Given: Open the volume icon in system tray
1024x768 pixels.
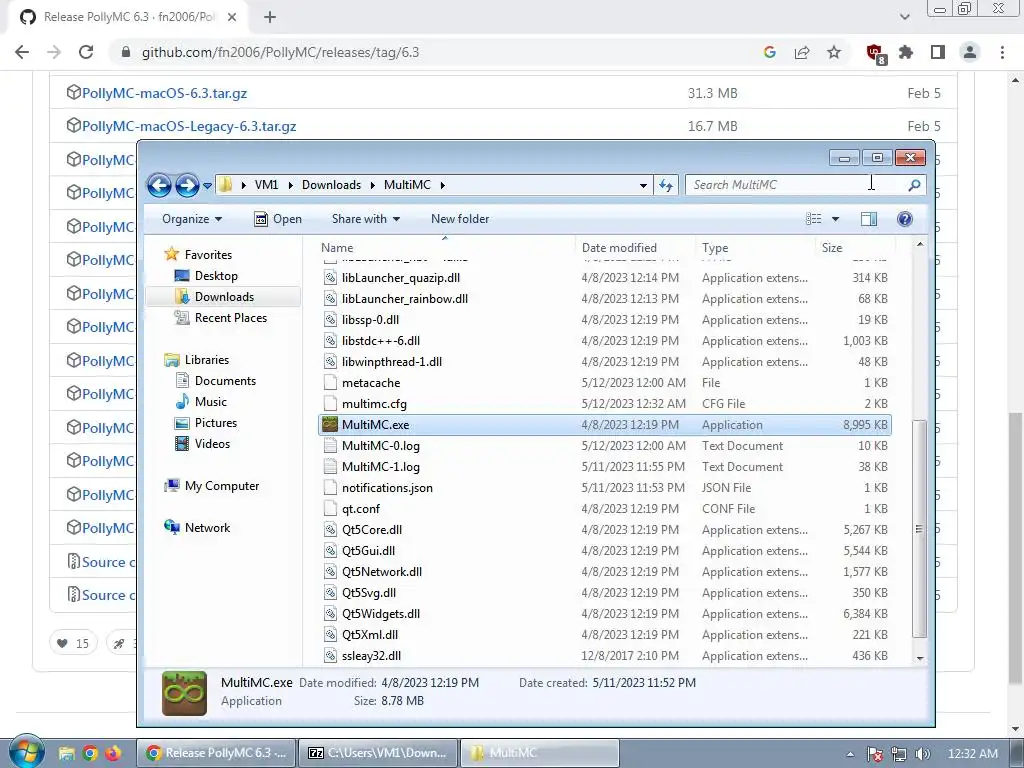Looking at the screenshot, I should [x=922, y=754].
